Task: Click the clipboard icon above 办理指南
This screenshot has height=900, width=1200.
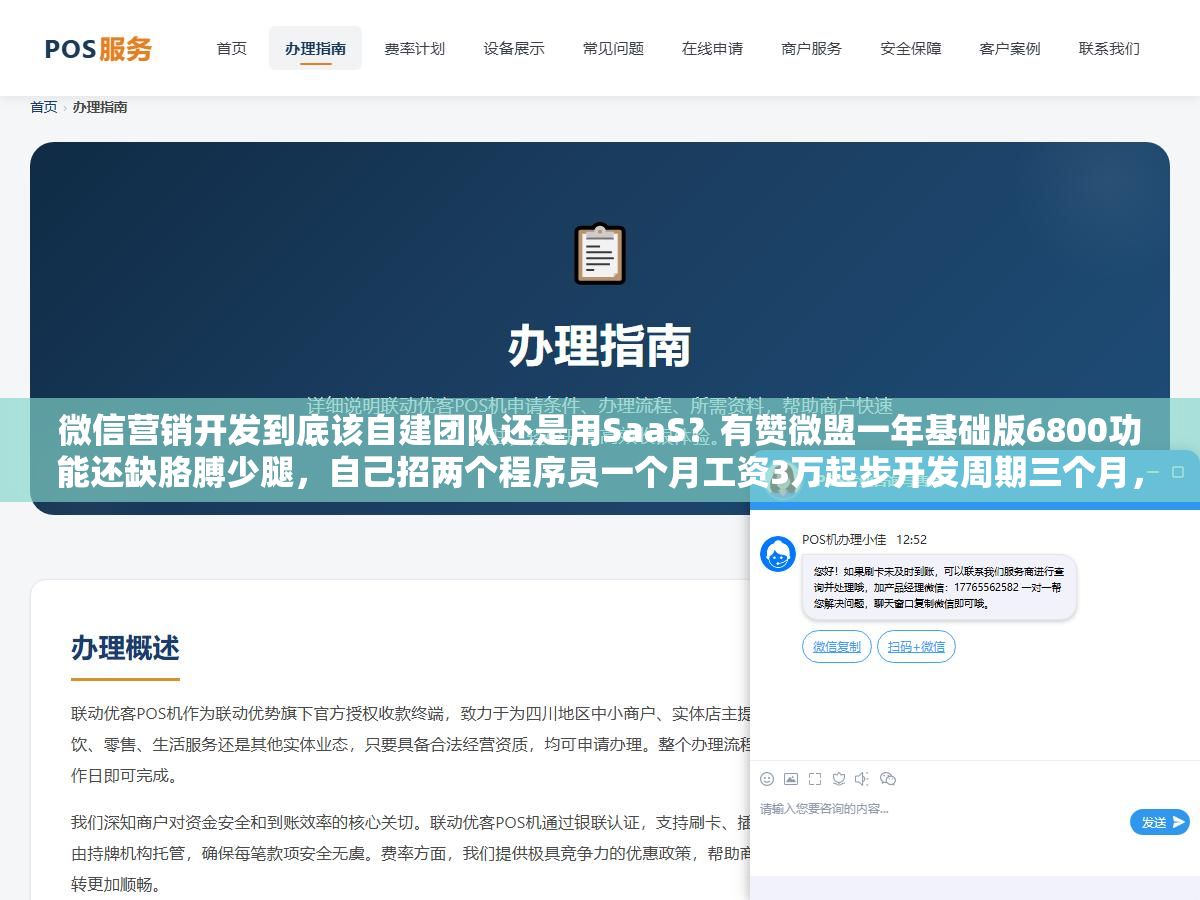Action: (600, 253)
